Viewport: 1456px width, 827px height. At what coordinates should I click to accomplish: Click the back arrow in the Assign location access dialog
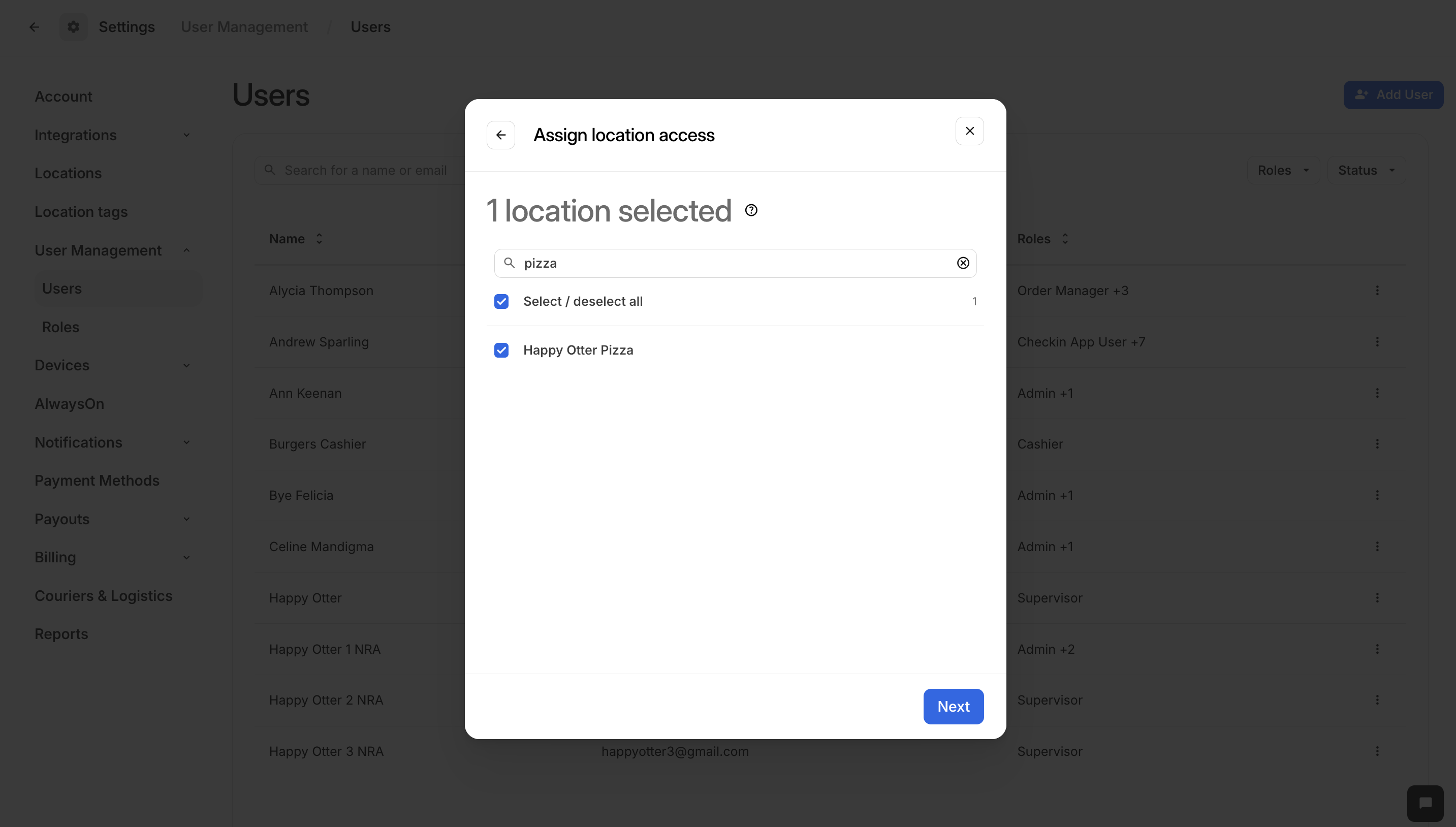500,135
